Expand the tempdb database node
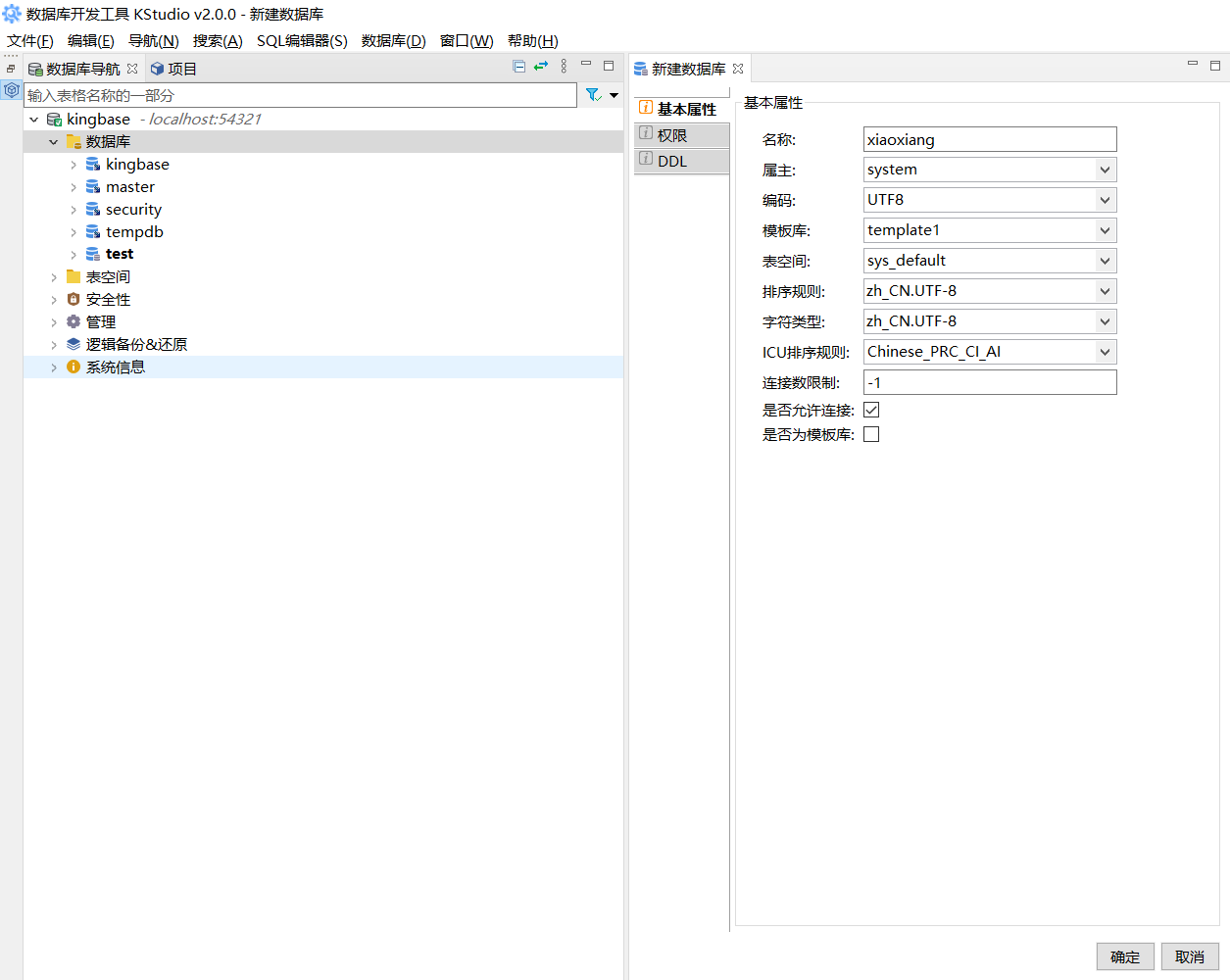 point(74,232)
